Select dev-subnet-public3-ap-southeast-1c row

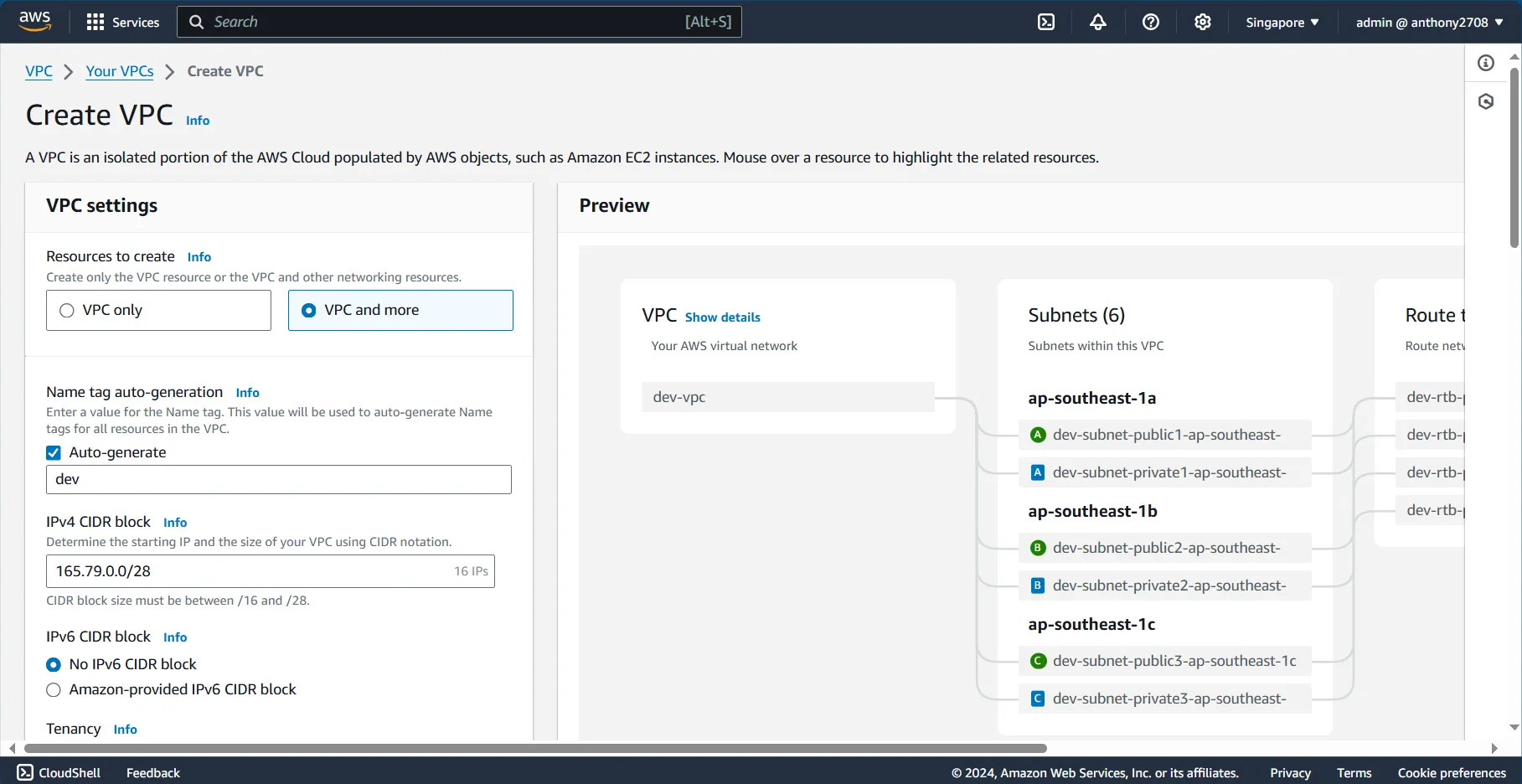(1165, 661)
